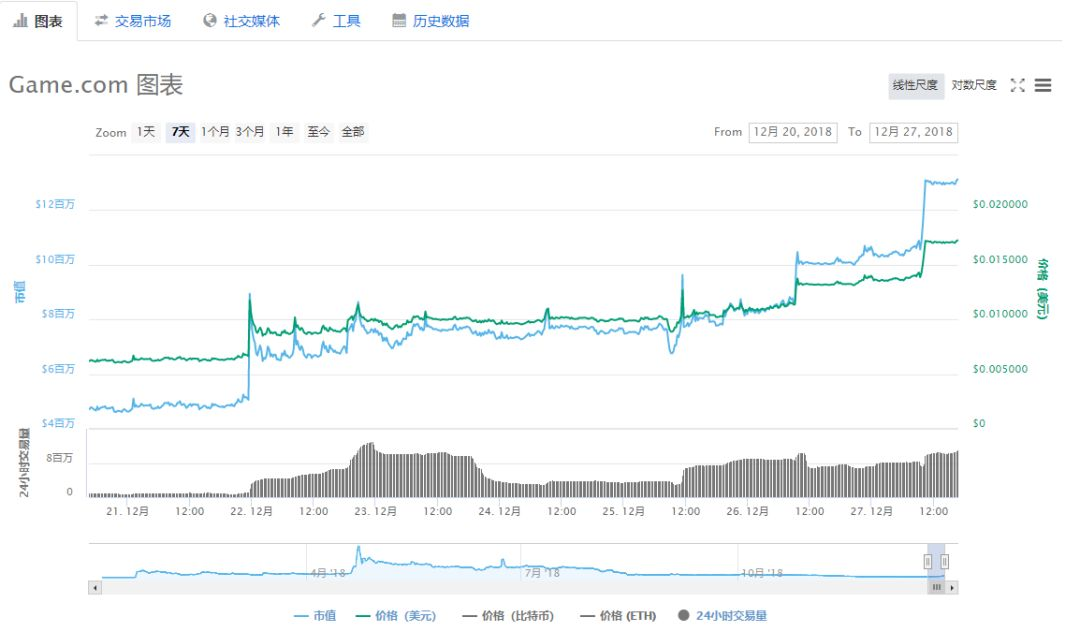Switch to the 社交媒体 tab

pos(242,21)
